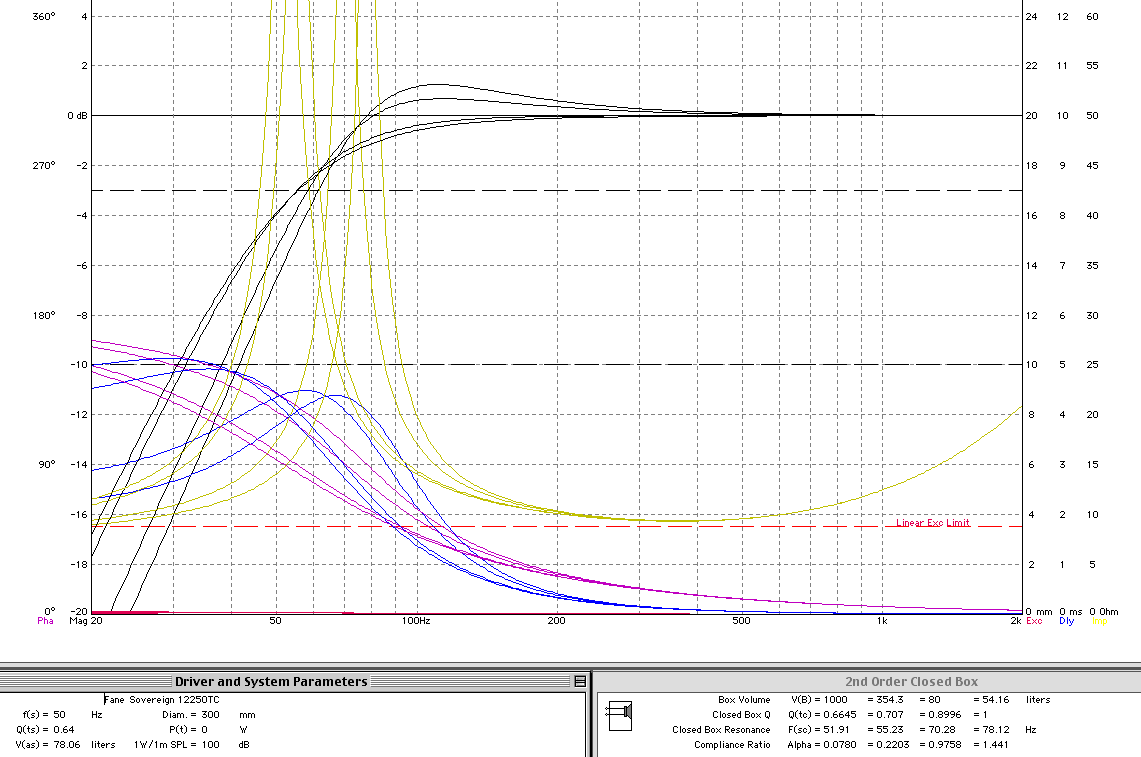Select the Pha phase legend label

[x=45, y=621]
